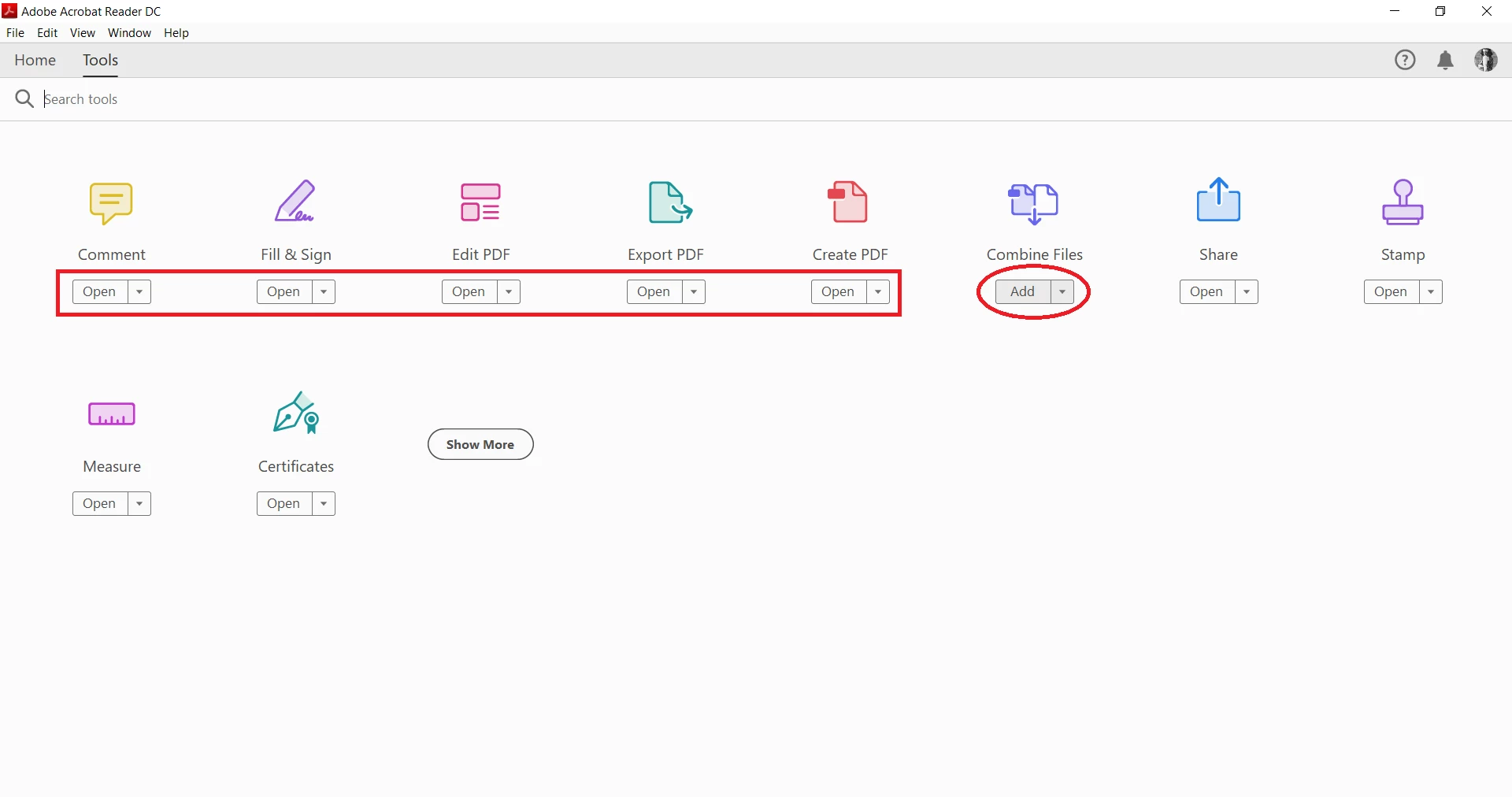Screen dimensions: 1512x797
Task: Click the Export PDF label
Action: click(665, 254)
